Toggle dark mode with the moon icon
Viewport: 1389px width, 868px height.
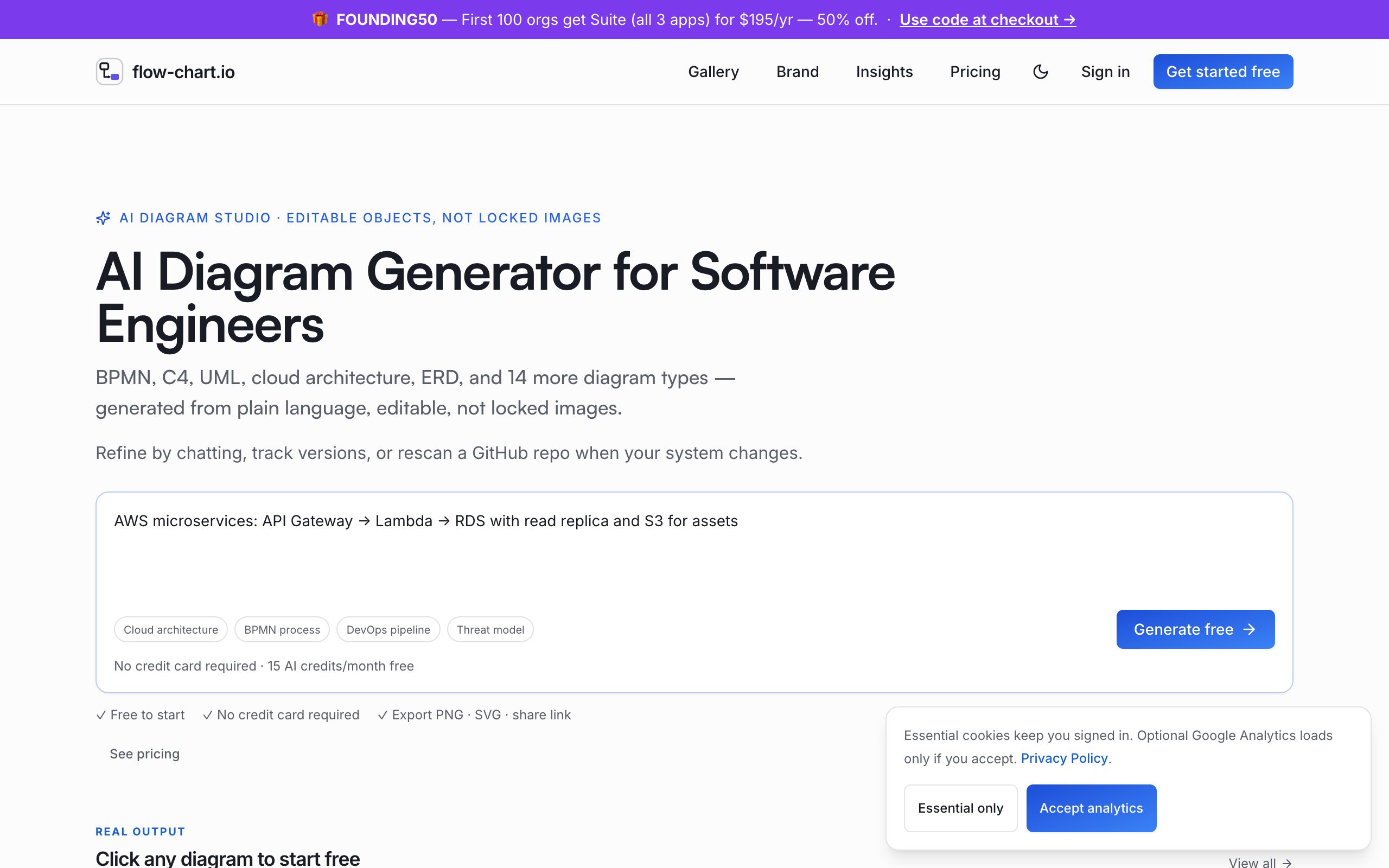click(x=1040, y=72)
